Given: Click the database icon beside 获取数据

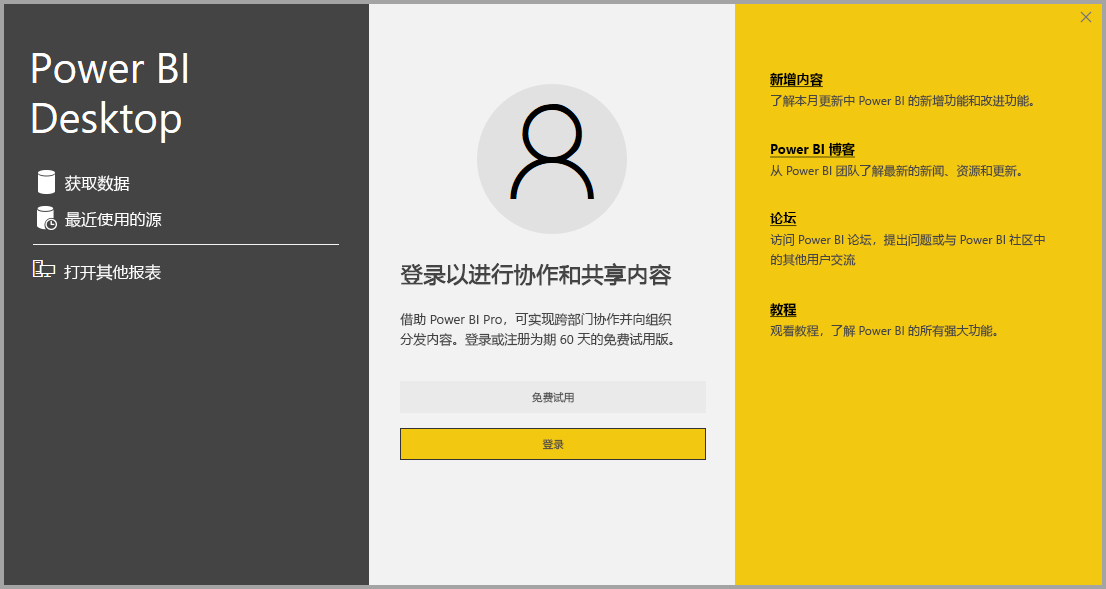Looking at the screenshot, I should (x=46, y=182).
